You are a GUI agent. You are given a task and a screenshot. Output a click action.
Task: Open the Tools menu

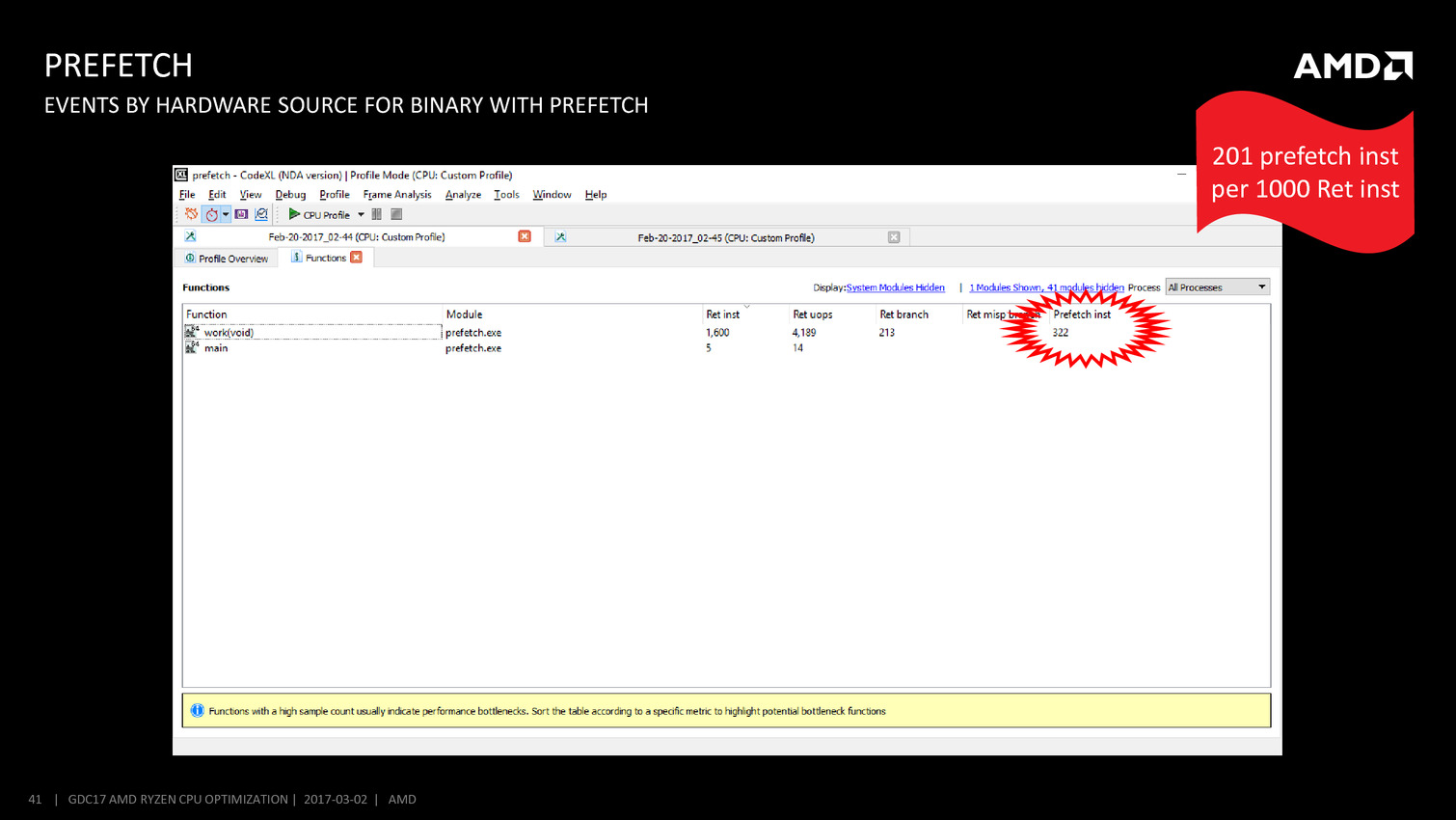(x=506, y=195)
